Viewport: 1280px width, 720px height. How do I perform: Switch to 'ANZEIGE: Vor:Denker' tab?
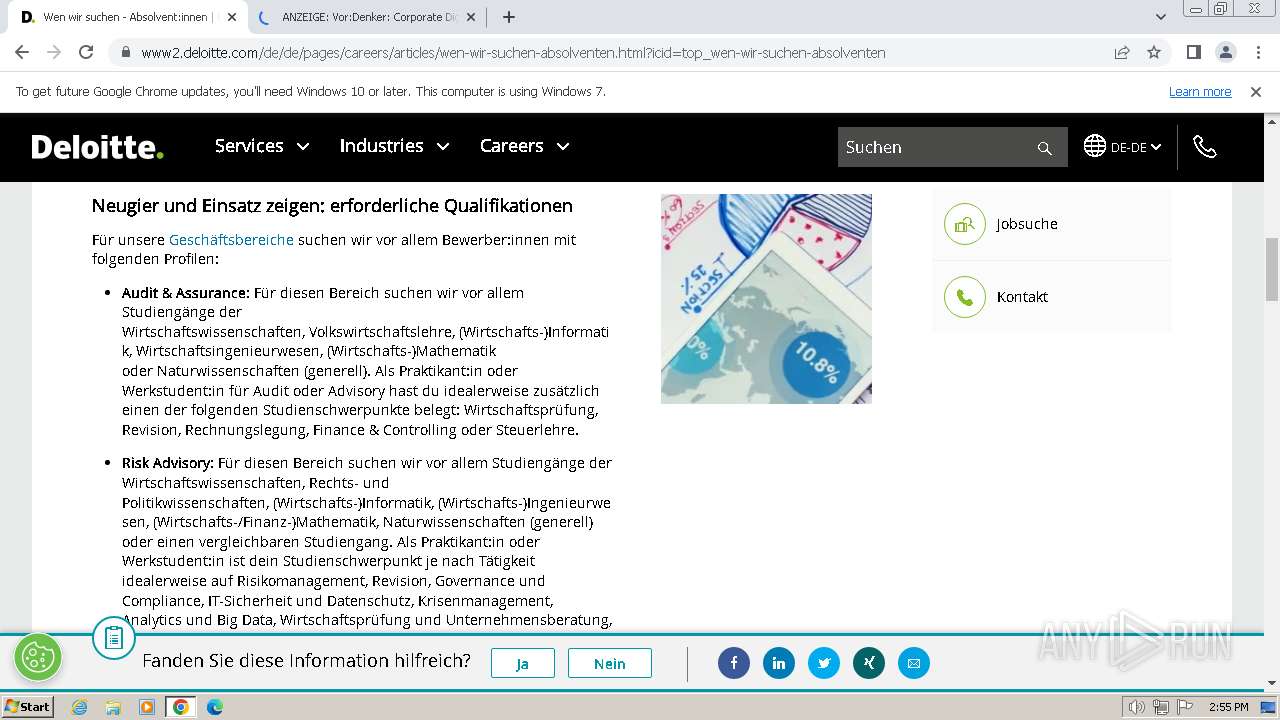366,17
